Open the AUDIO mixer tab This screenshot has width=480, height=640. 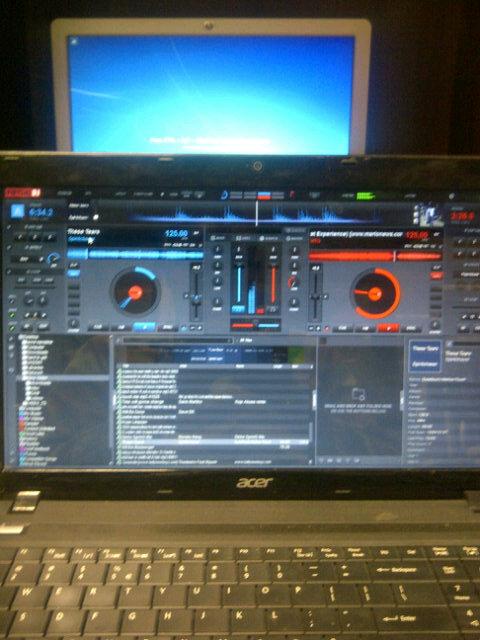[x=217, y=238]
